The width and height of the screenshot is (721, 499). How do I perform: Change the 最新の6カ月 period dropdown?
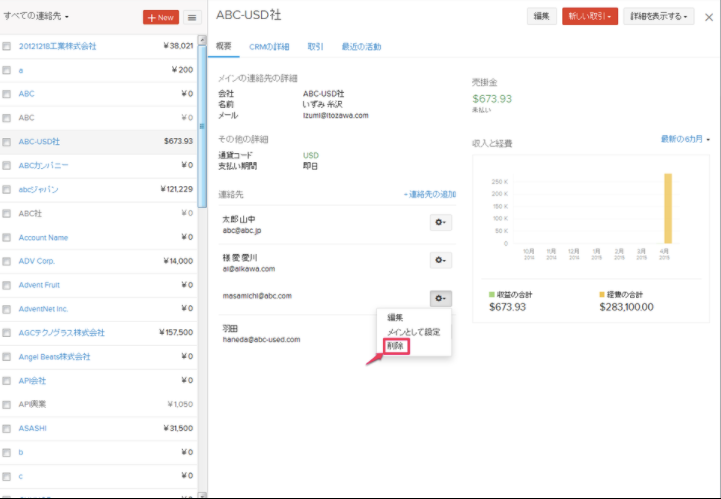pyautogui.click(x=685, y=139)
